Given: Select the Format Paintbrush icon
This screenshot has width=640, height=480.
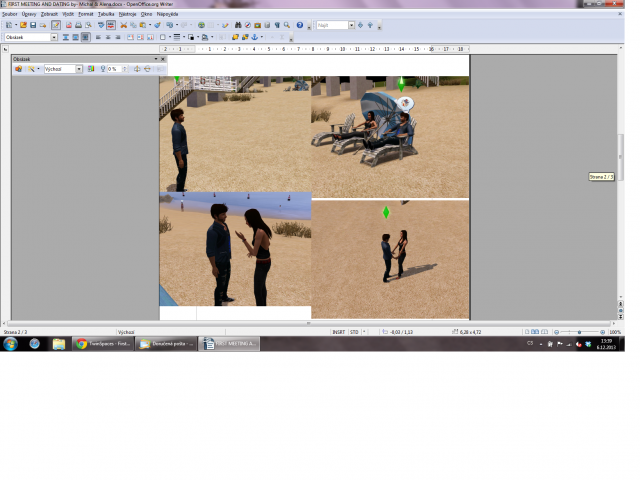Looking at the screenshot, I should 158,25.
